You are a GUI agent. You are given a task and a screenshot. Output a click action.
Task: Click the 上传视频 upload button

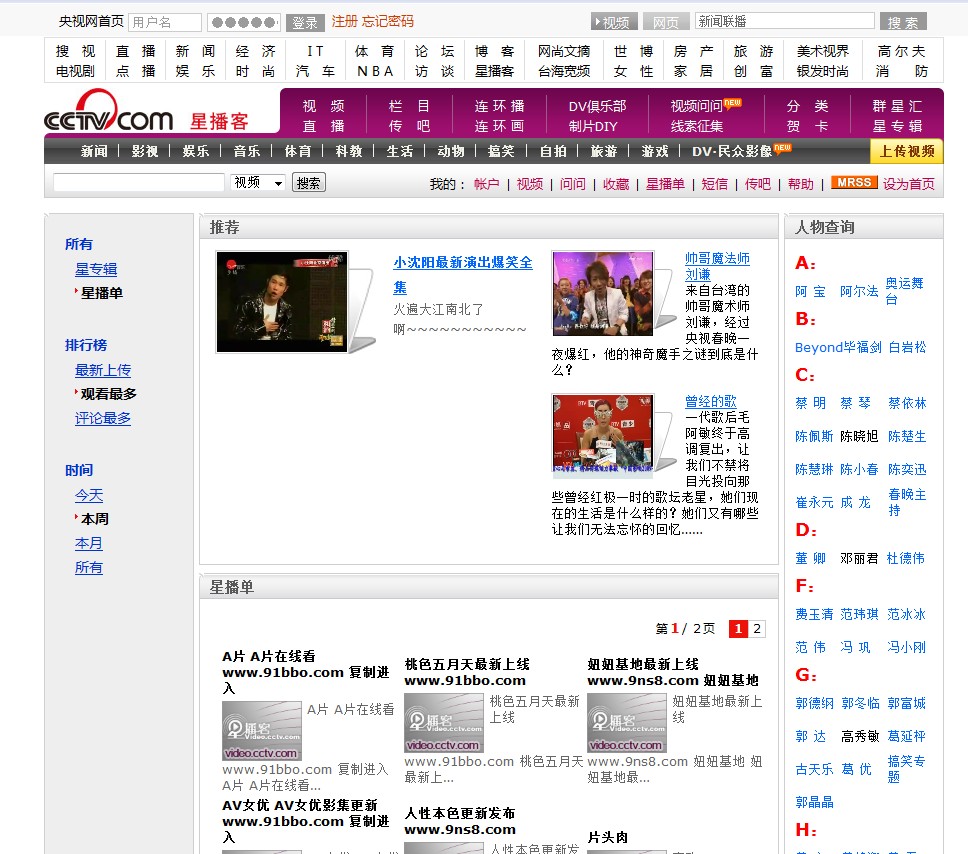(906, 151)
